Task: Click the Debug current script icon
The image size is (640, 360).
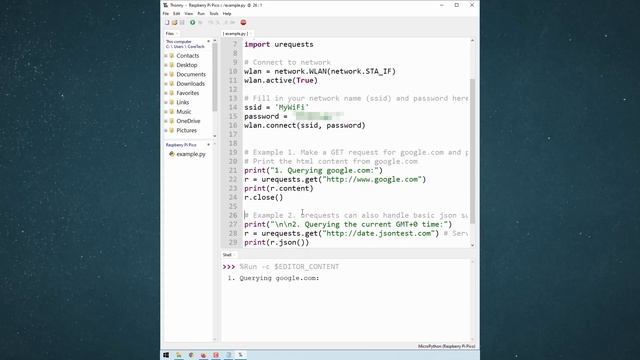Action: point(200,22)
